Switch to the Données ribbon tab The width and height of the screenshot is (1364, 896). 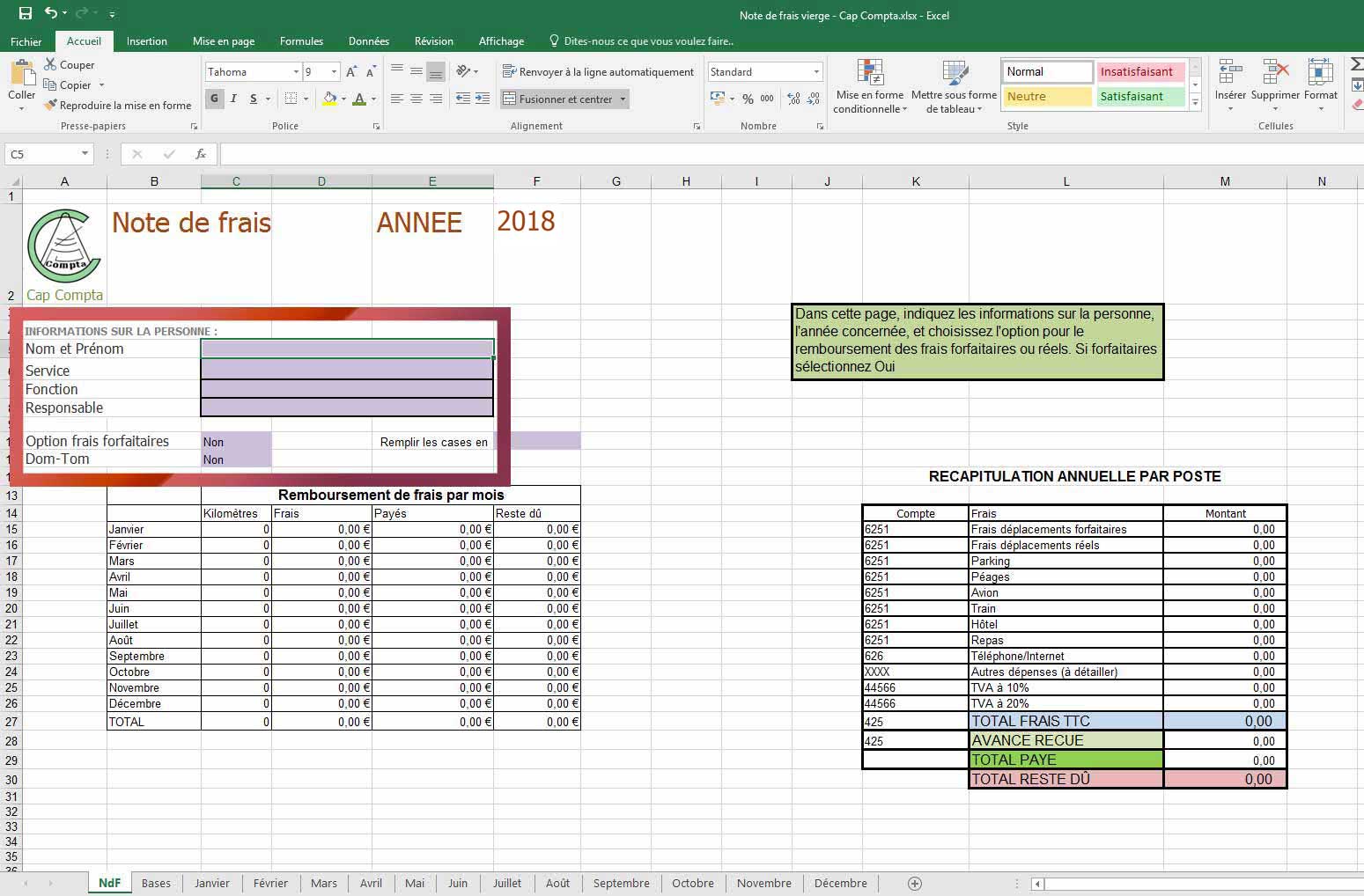click(369, 41)
